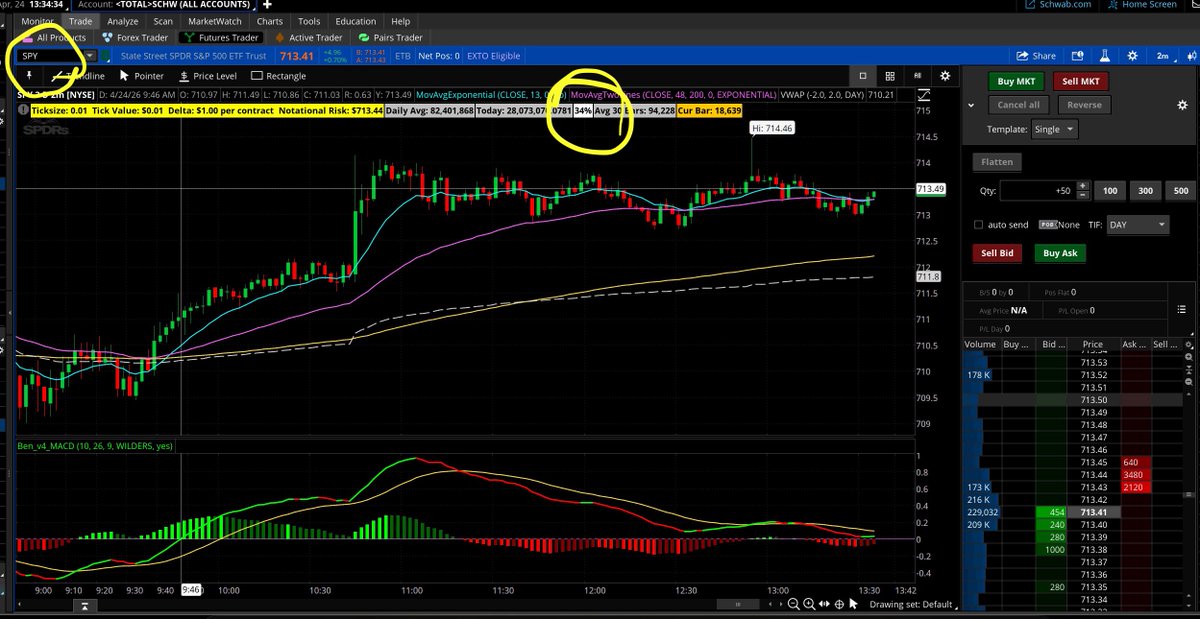Select the Rectangle drawing tool
Screen dimensions: 1200x619
(279, 76)
